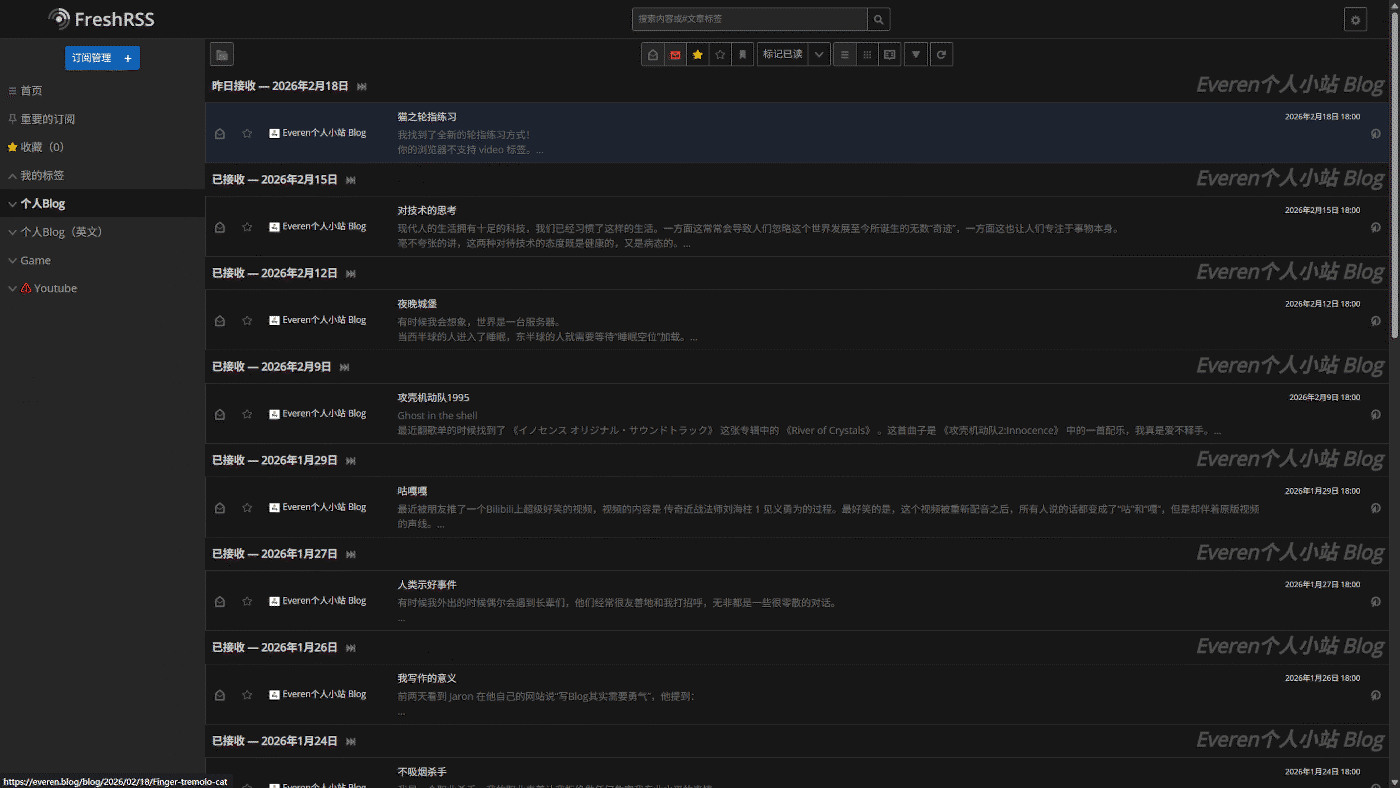Click the folder icon above article list

(x=222, y=54)
